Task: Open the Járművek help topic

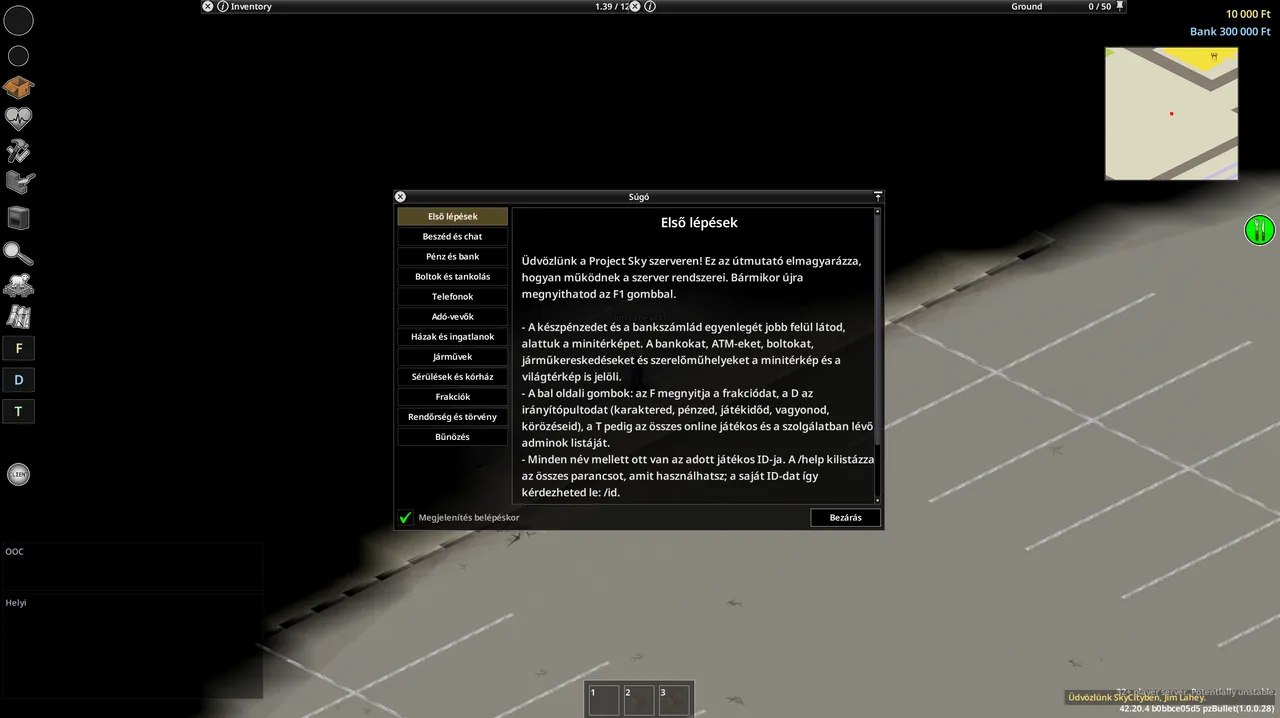Action: coord(453,357)
